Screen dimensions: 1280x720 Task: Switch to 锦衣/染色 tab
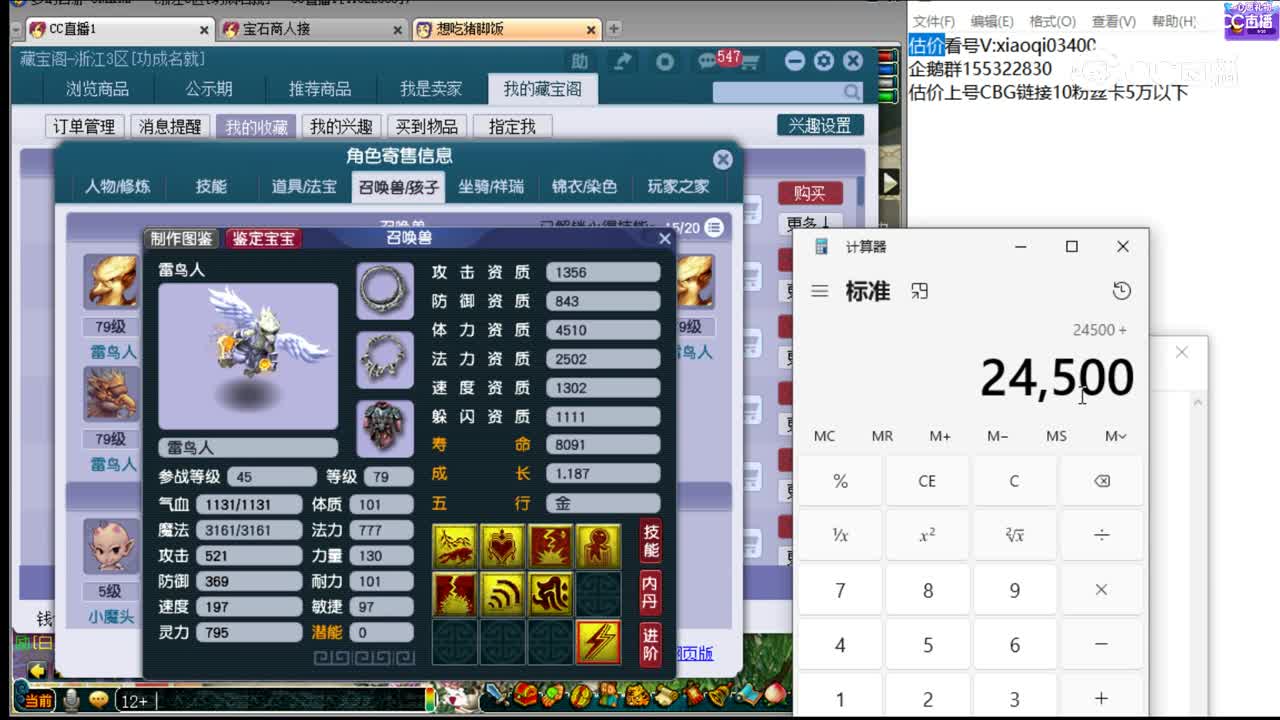click(x=584, y=187)
